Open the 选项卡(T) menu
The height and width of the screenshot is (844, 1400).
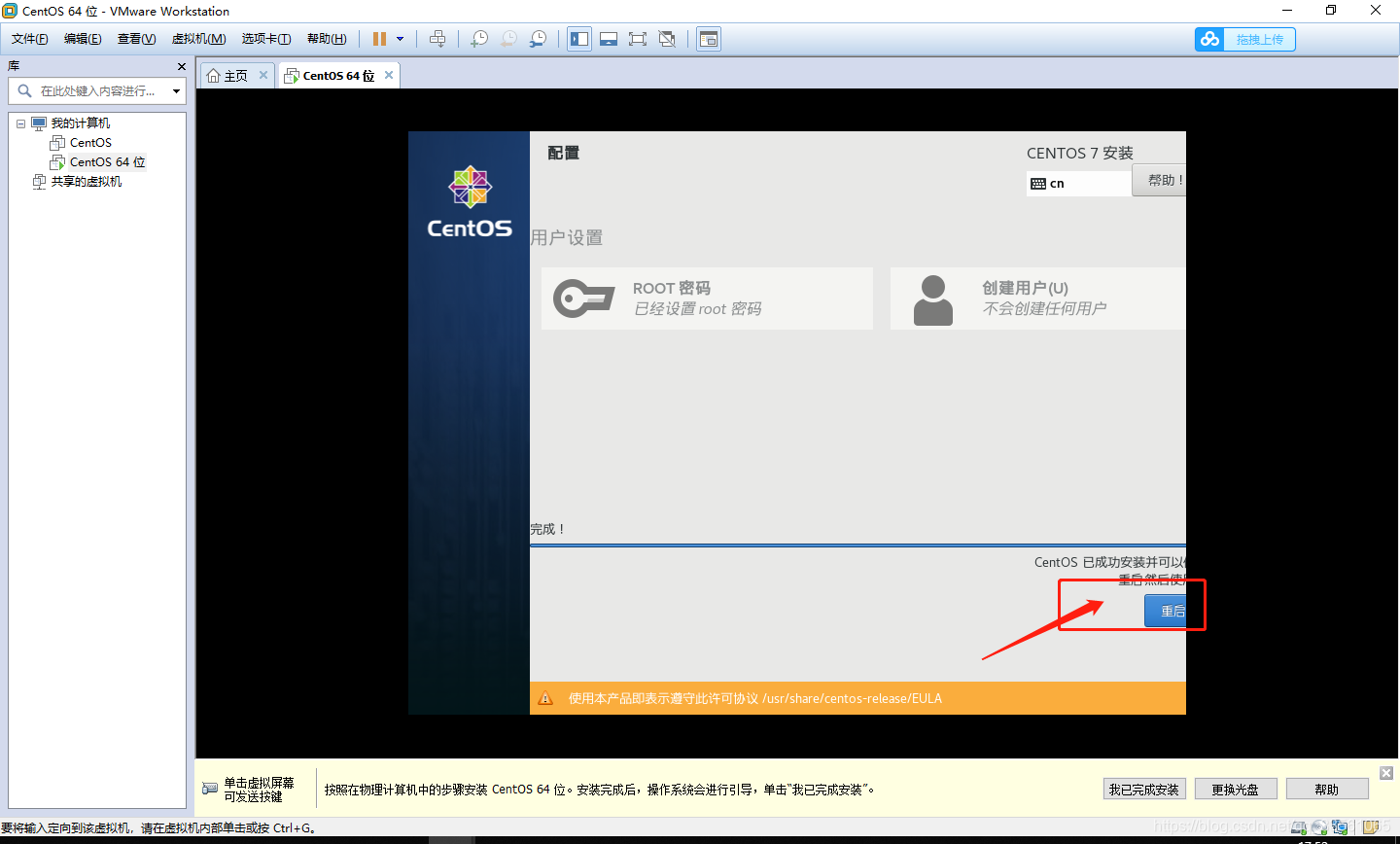[x=266, y=39]
